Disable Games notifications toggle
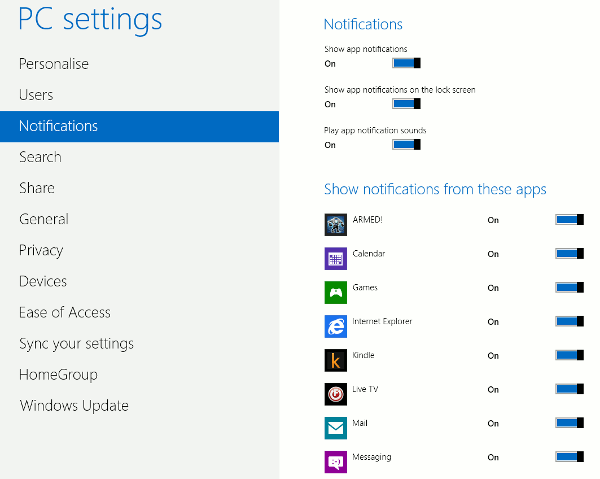Viewport: 600px width, 479px height. (569, 287)
